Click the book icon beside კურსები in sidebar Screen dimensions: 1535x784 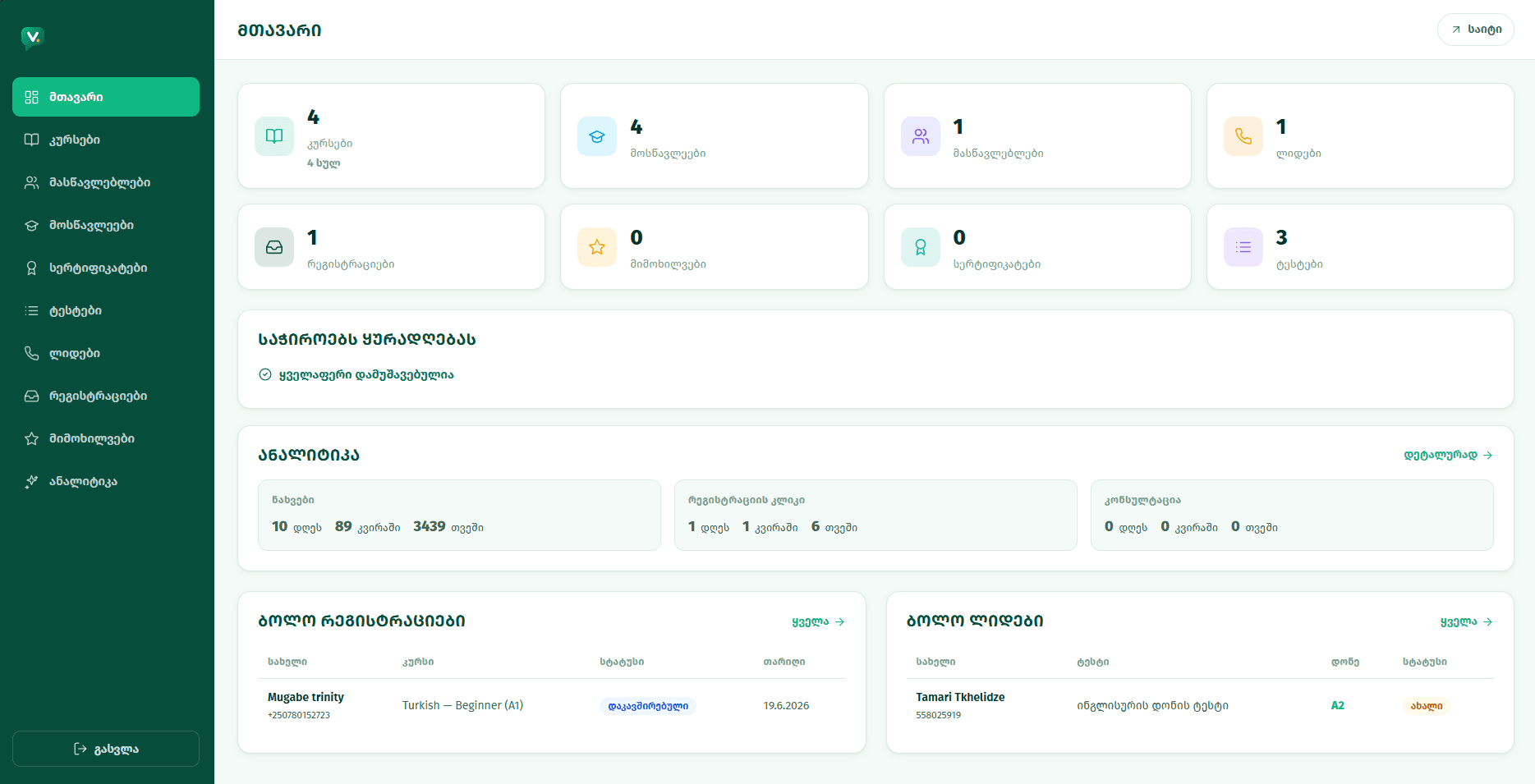pyautogui.click(x=31, y=140)
